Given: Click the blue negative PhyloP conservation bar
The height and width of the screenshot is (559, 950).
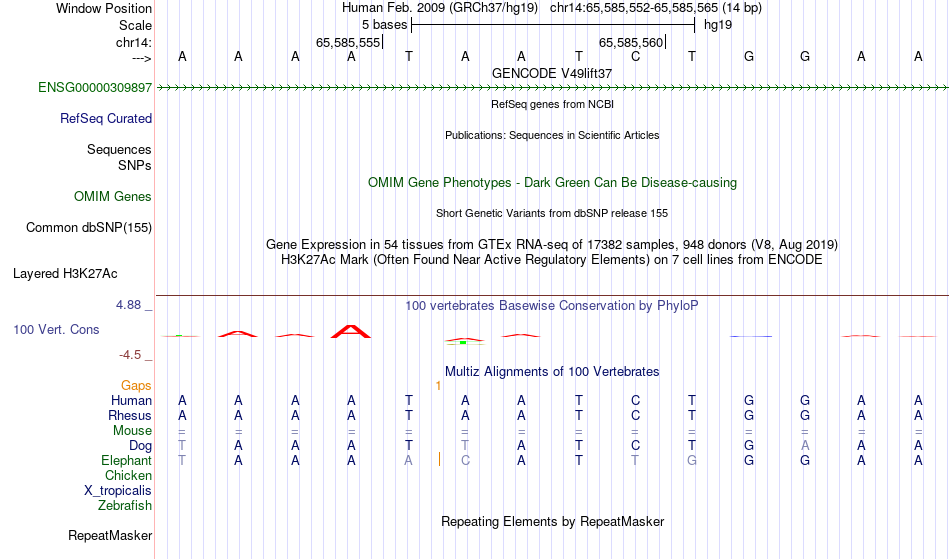Looking at the screenshot, I should tap(751, 336).
